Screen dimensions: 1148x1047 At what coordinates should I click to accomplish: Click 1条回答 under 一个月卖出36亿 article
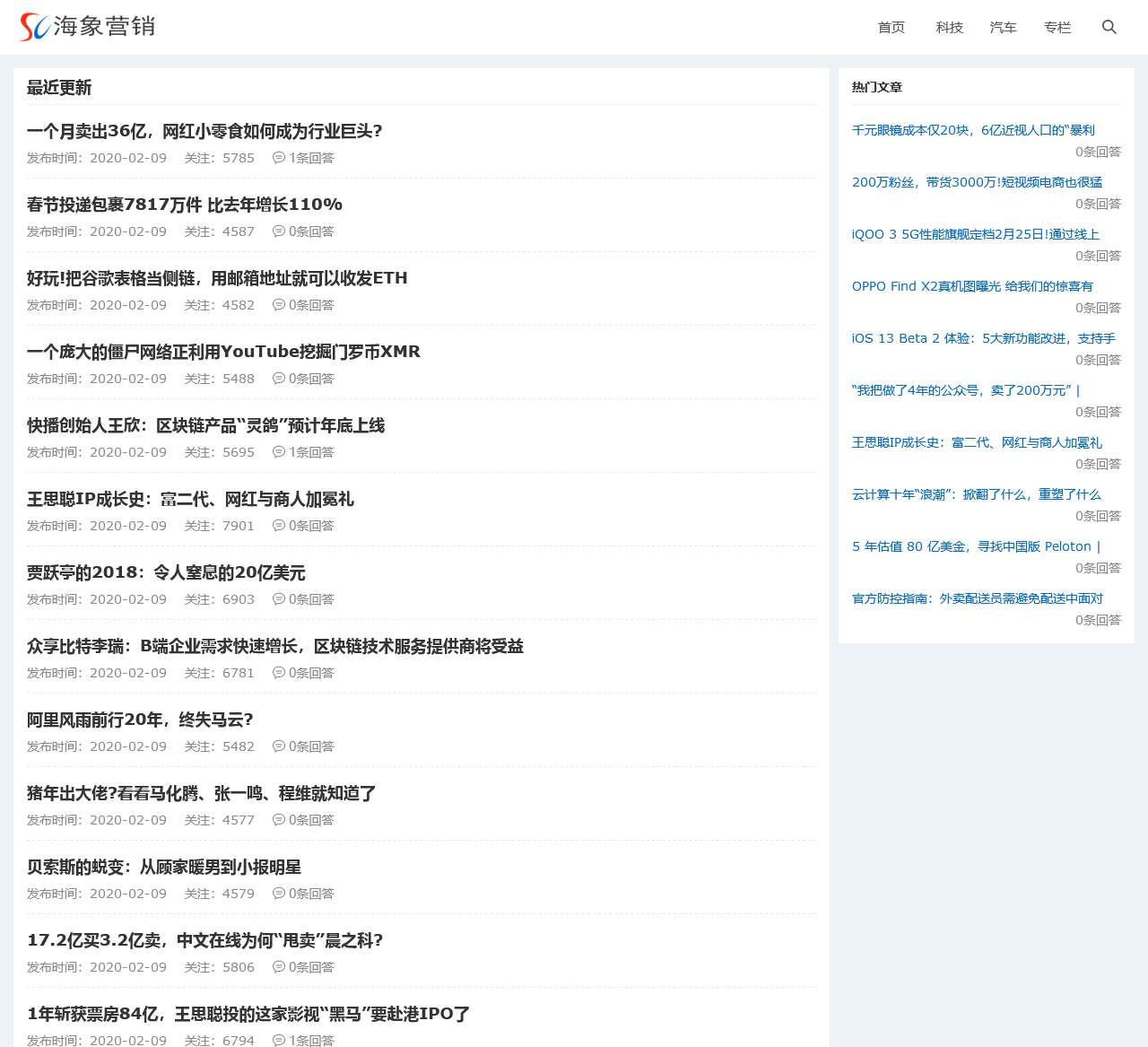coord(311,158)
